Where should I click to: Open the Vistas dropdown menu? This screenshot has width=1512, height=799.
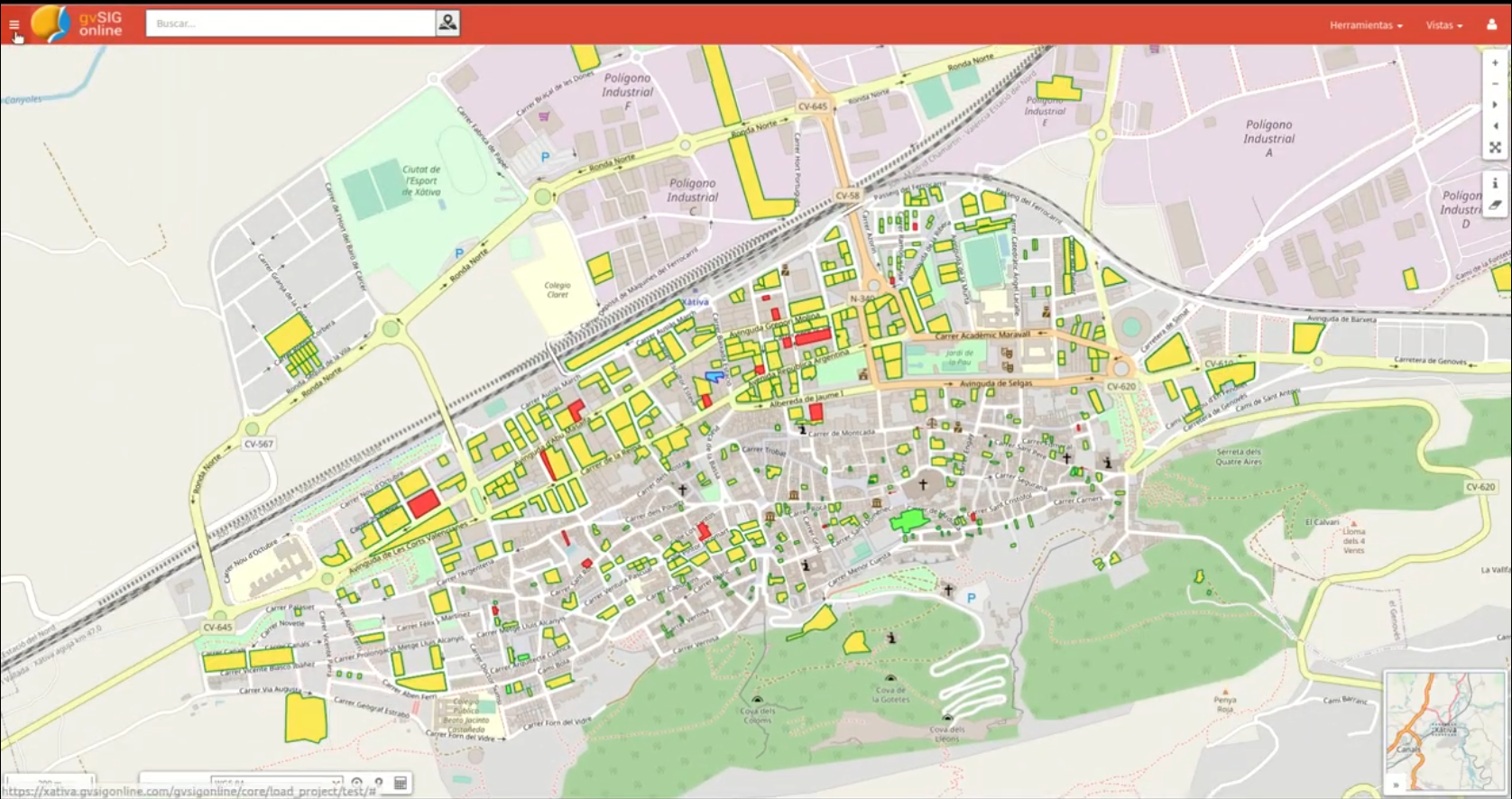point(1443,25)
